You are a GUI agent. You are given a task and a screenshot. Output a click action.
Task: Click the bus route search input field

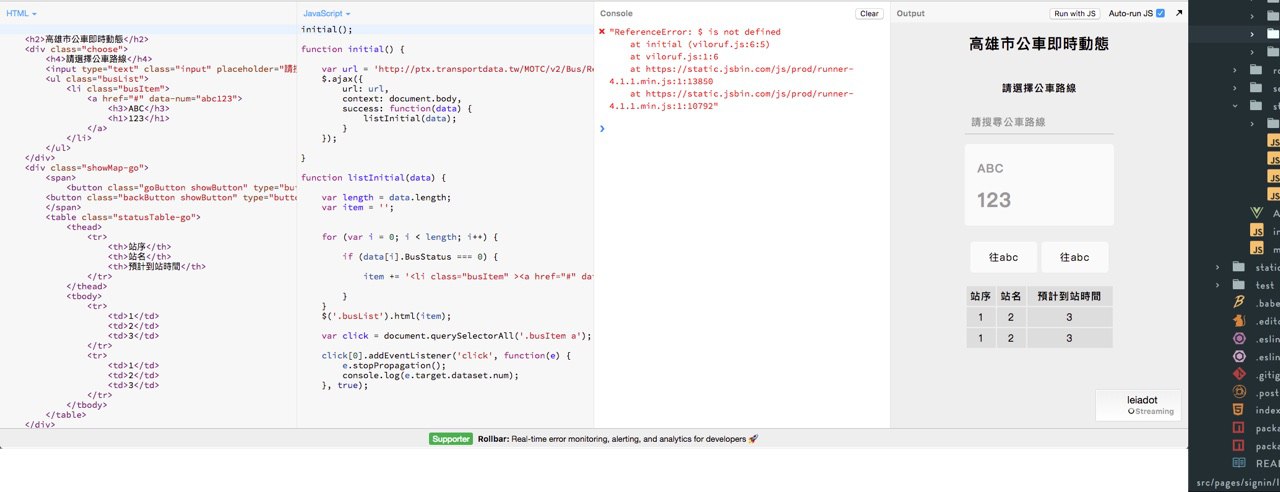1039,122
